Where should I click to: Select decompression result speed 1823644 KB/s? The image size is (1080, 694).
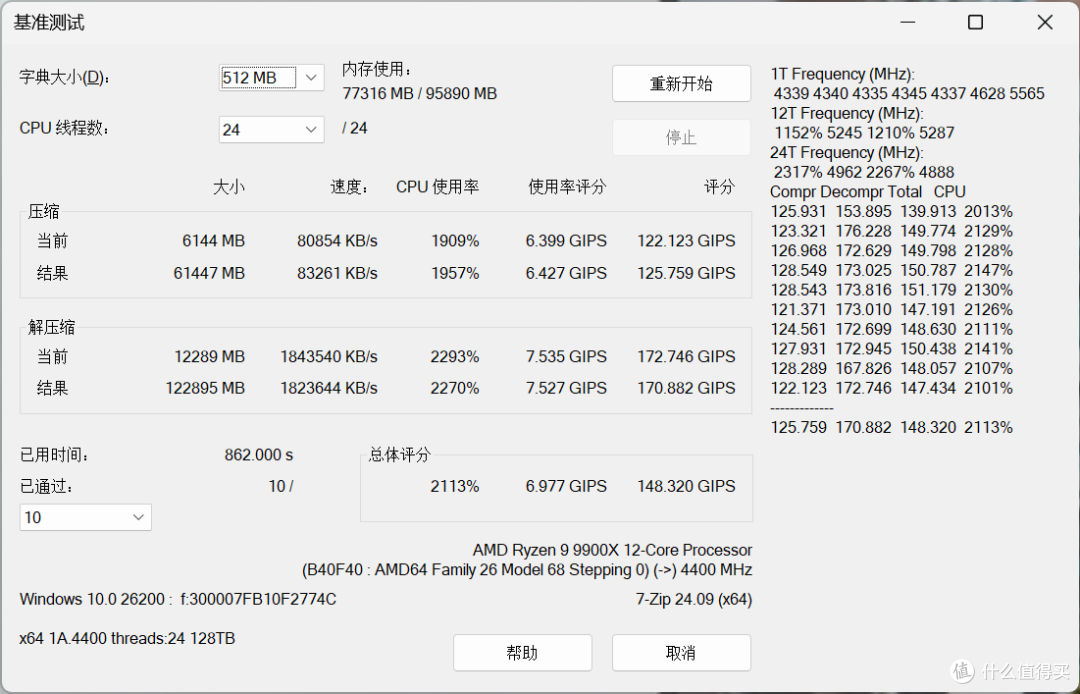point(329,388)
